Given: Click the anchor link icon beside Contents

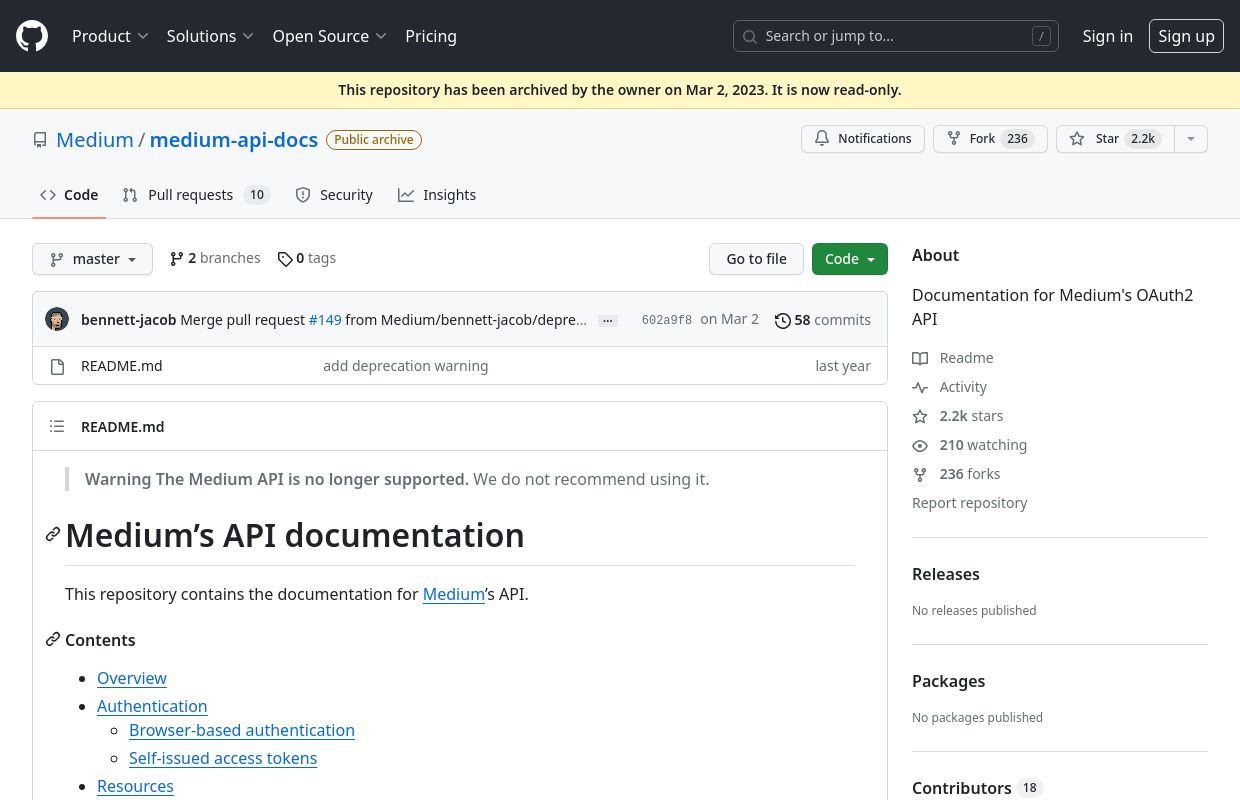Looking at the screenshot, I should pos(53,639).
